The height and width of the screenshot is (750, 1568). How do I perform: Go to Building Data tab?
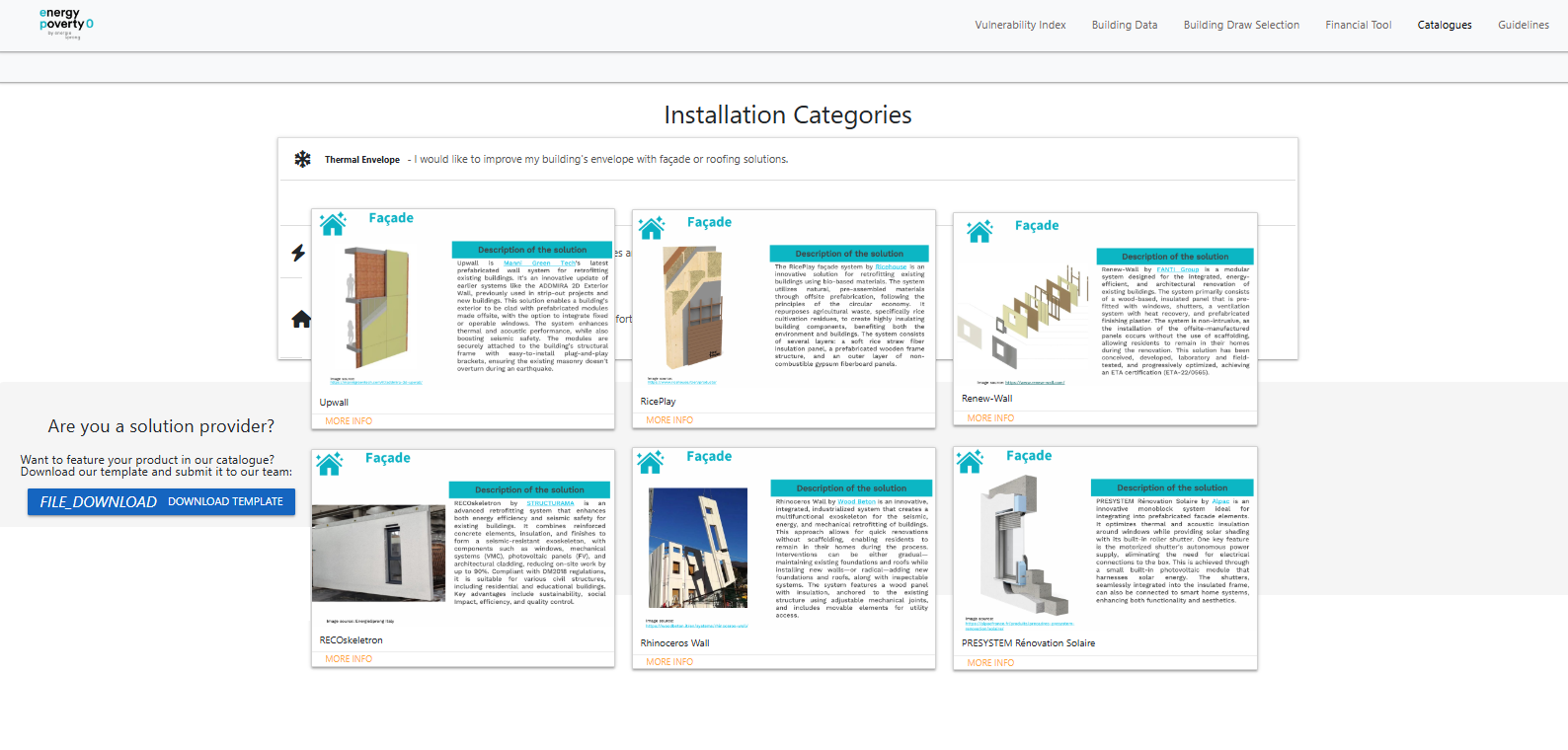tap(1124, 25)
